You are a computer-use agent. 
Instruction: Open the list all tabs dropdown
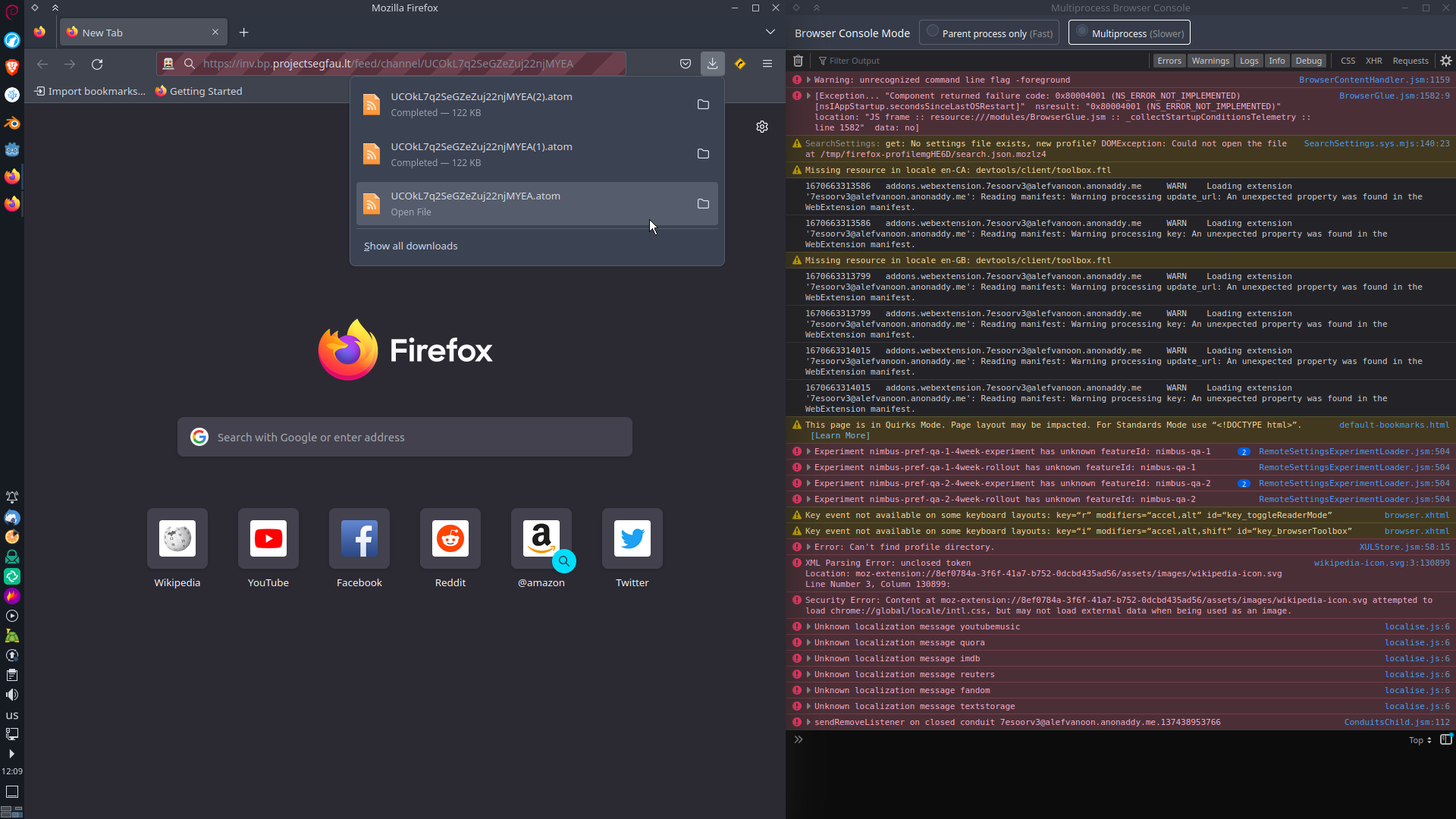pyautogui.click(x=770, y=32)
